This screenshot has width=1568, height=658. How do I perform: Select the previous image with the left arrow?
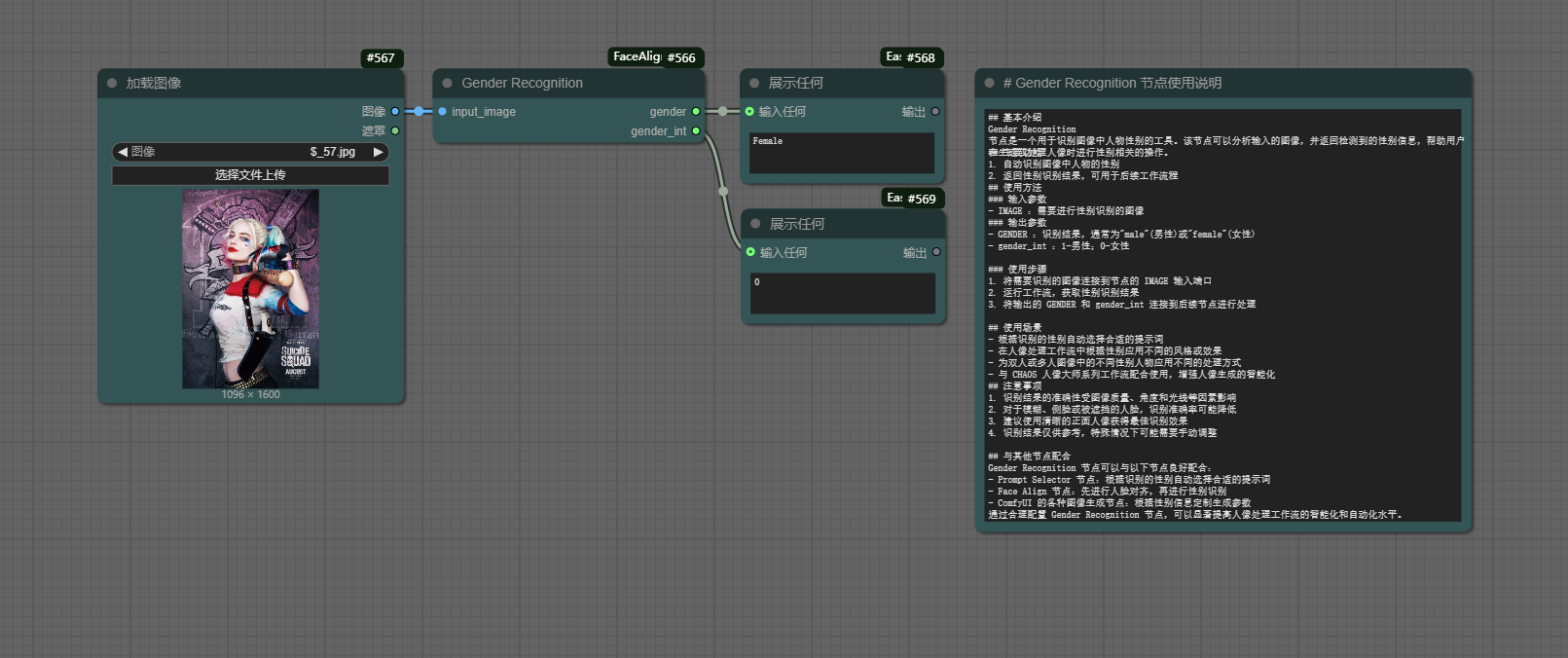click(123, 152)
